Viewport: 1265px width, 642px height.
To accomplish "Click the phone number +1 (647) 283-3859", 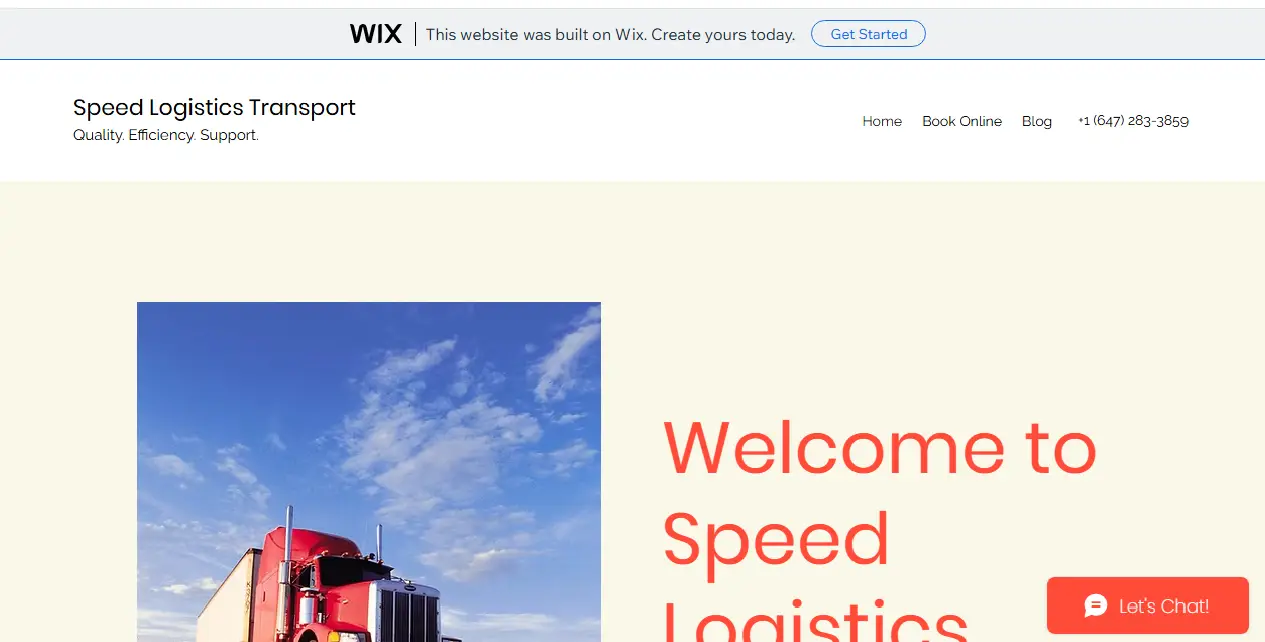I will pos(1133,121).
